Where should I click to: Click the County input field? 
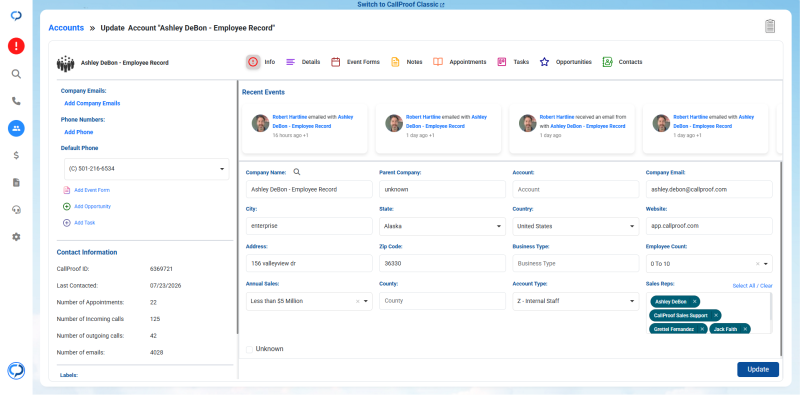[x=442, y=301]
